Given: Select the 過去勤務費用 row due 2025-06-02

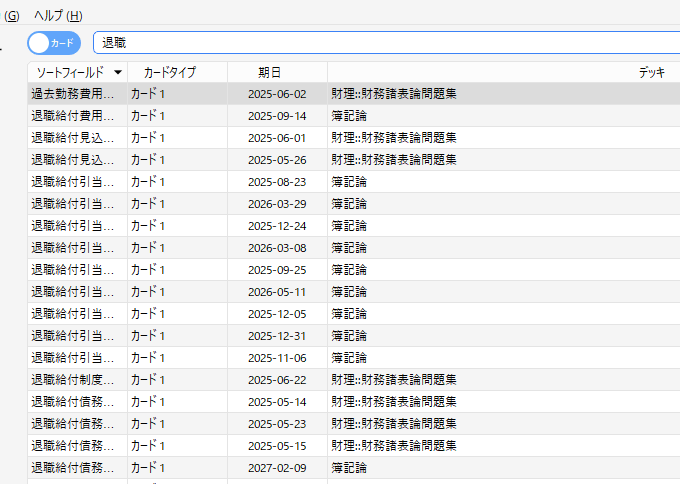Looking at the screenshot, I should pyautogui.click(x=72, y=94).
